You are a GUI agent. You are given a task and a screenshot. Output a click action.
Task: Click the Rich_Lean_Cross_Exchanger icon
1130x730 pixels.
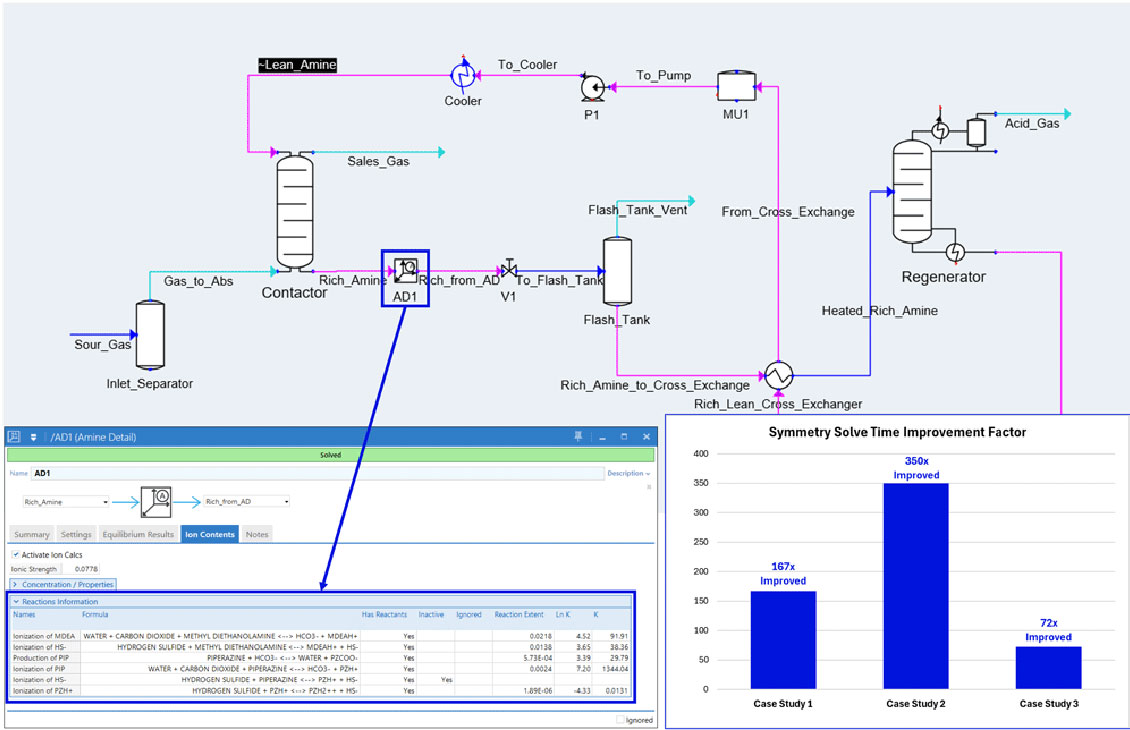click(x=778, y=376)
